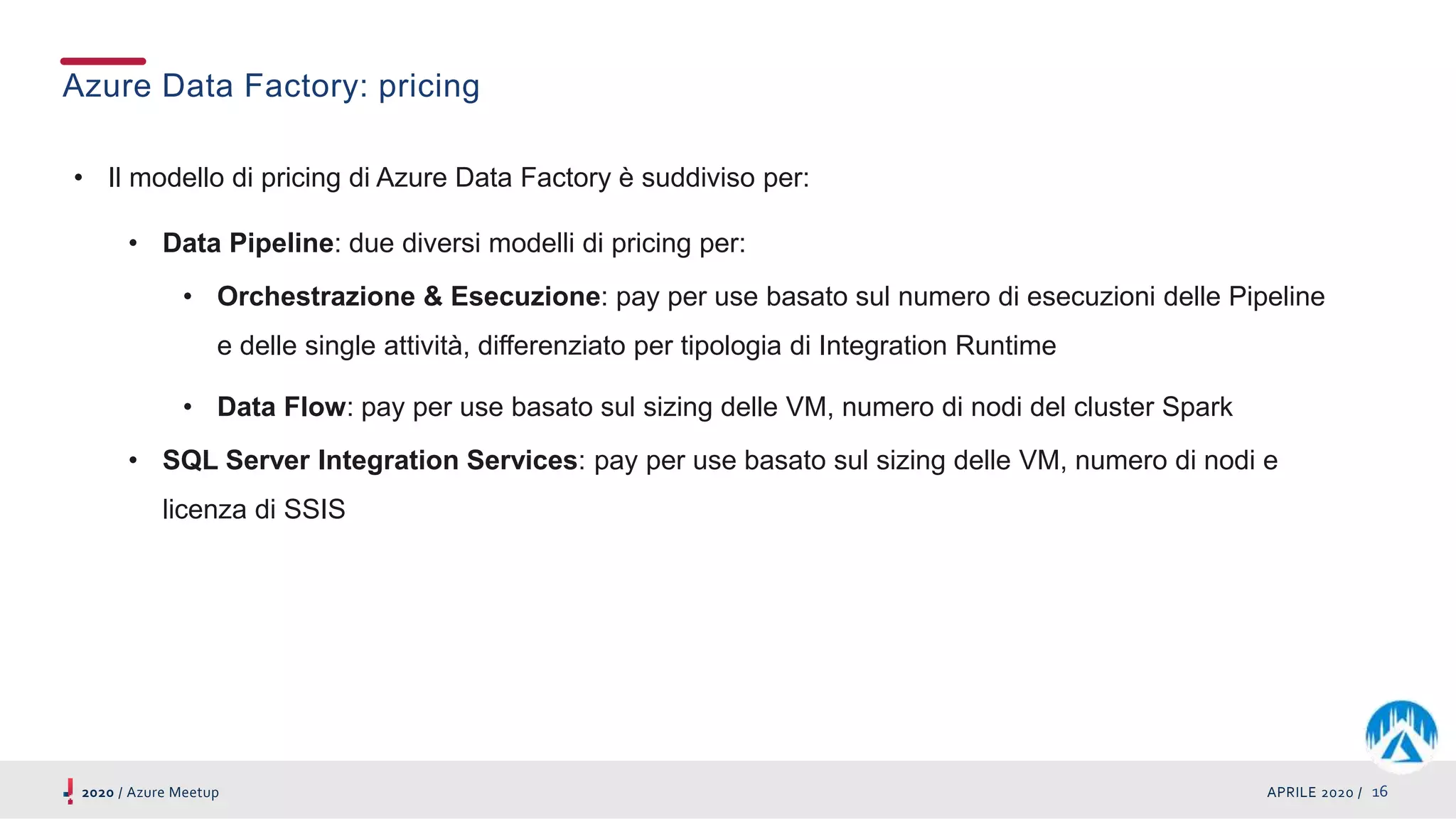
Task: Click SQL Server Integration Services text
Action: 370,460
